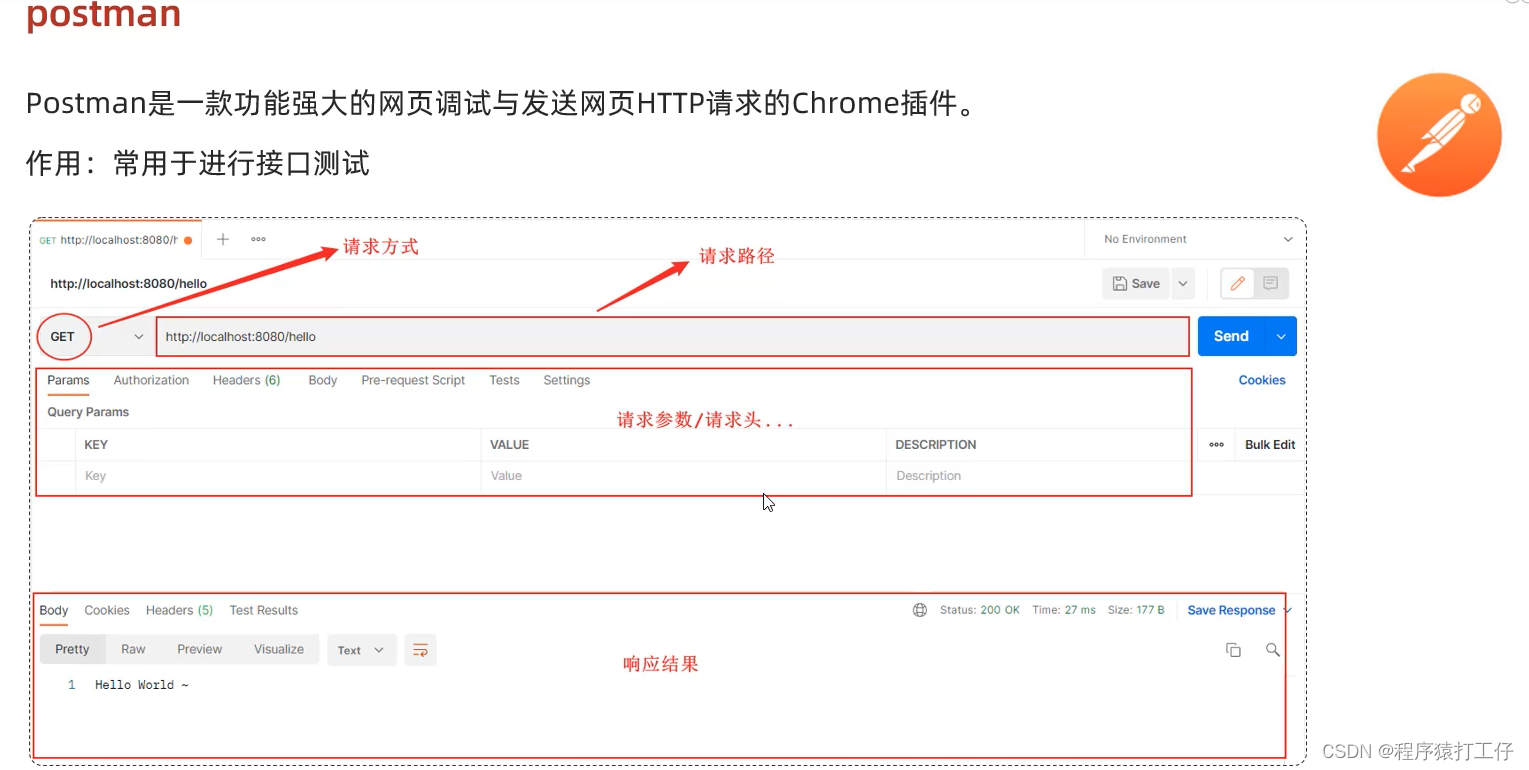Image resolution: width=1529 pixels, height=770 pixels.
Task: Click the Time: 27 ms text
Action: pos(1064,610)
